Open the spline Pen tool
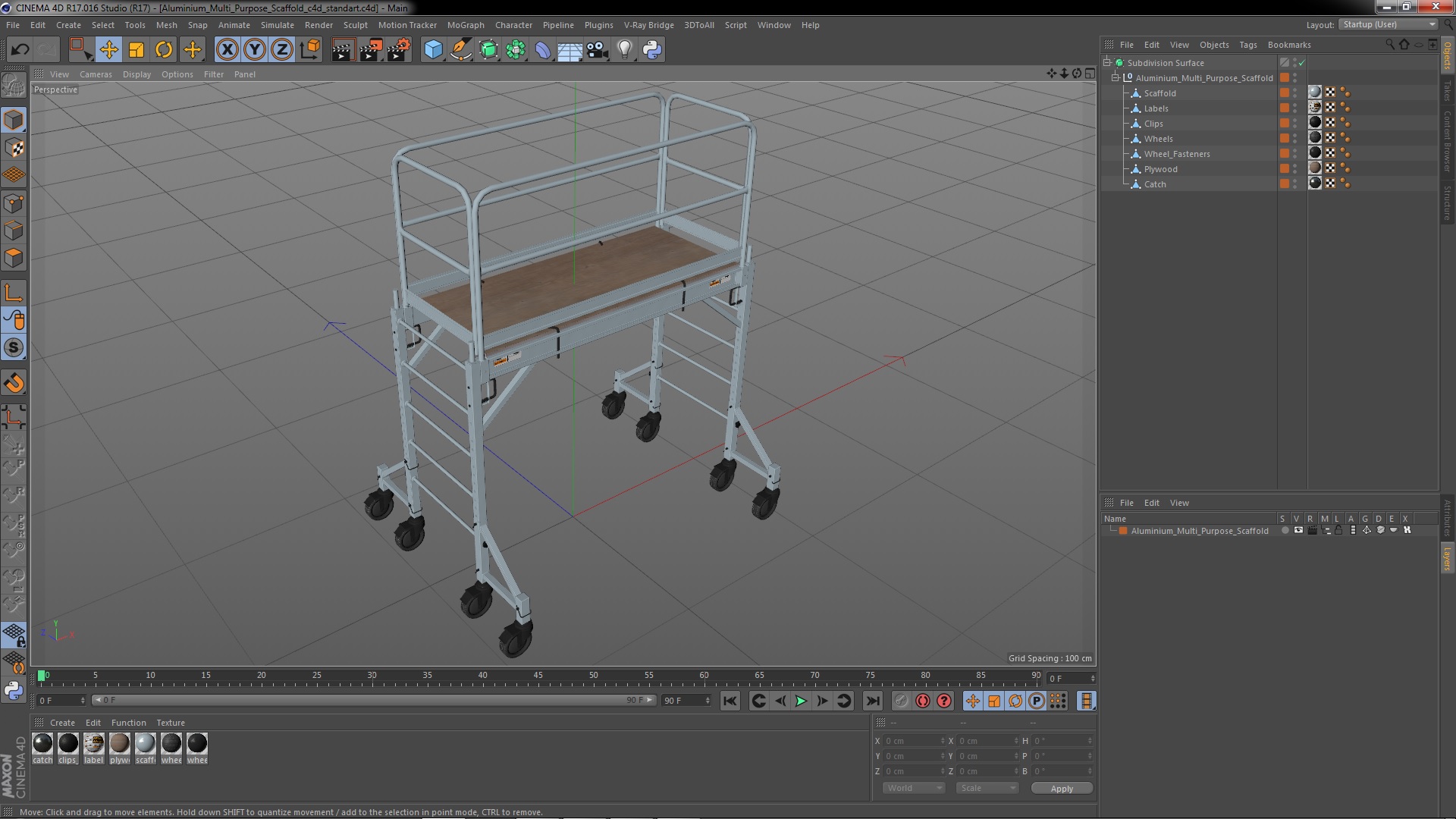The image size is (1456, 819). pyautogui.click(x=460, y=50)
